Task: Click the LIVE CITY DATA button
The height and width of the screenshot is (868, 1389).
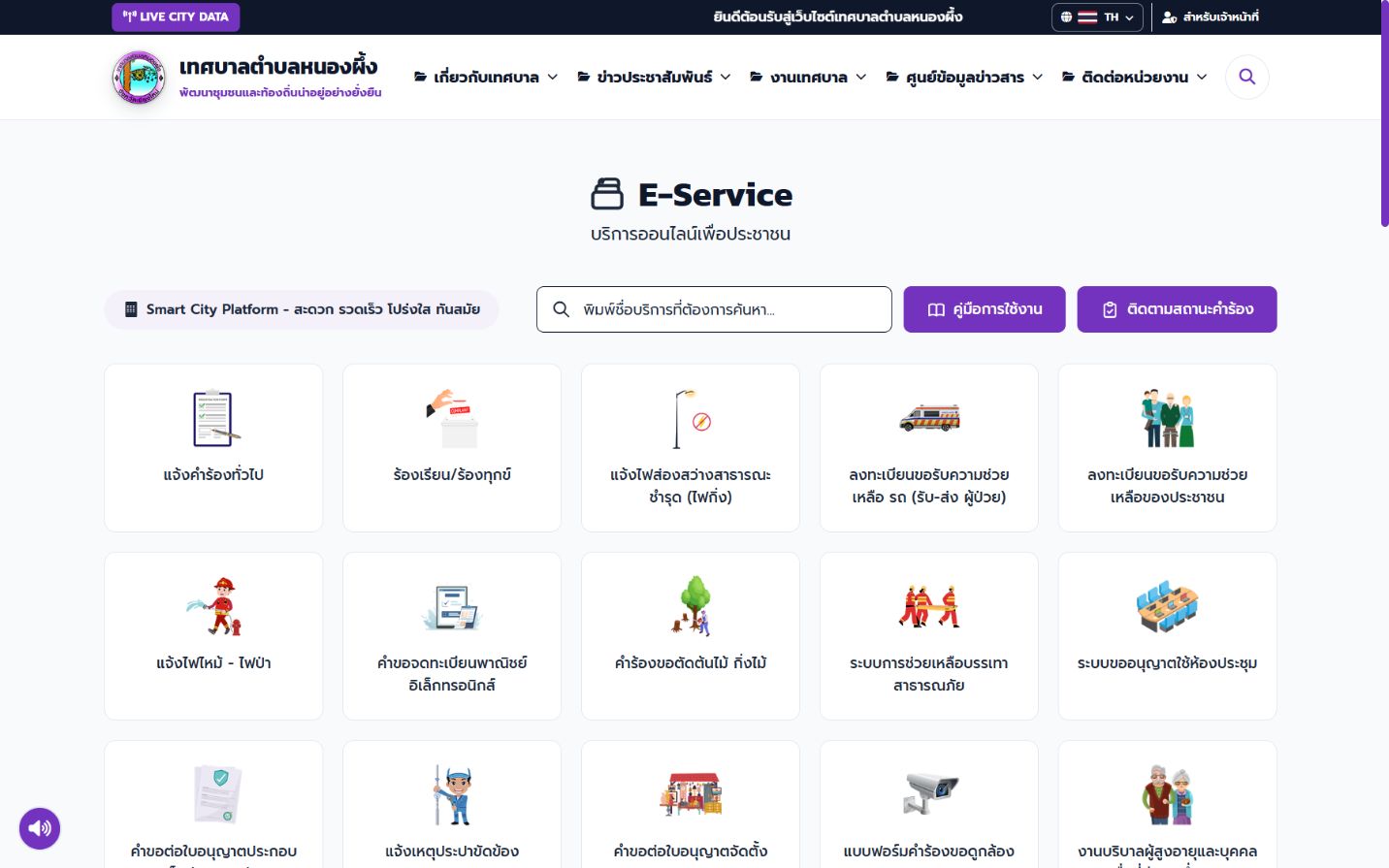Action: 176,16
